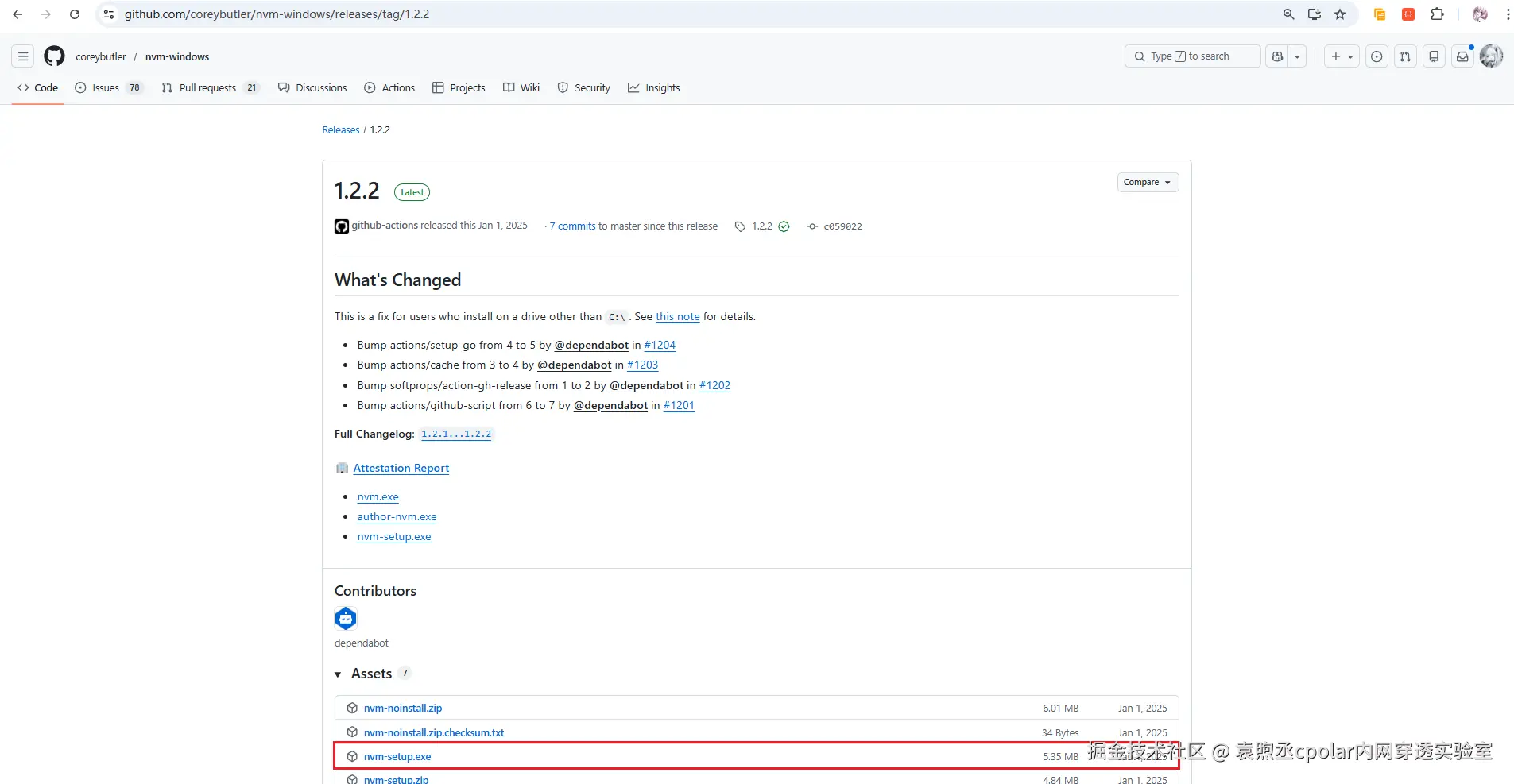The width and height of the screenshot is (1514, 784).
Task: Open the Wiki tab
Action: pos(521,88)
